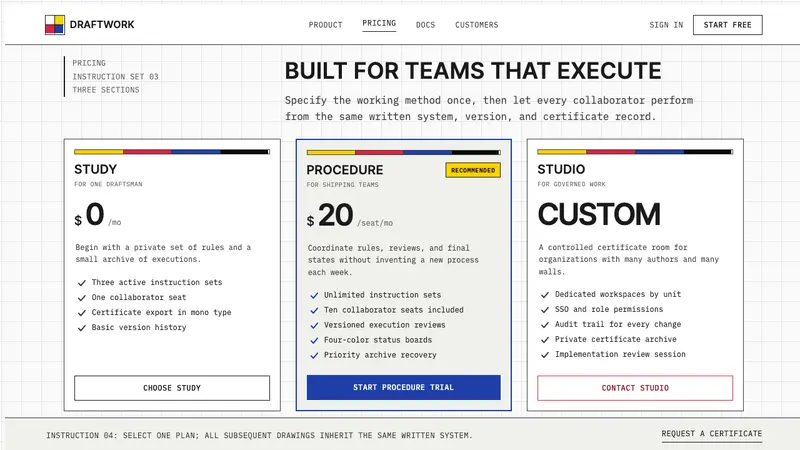Click checkmark beside Audit trail for every change
Viewport: 800px width, 450px height.
pos(545,324)
